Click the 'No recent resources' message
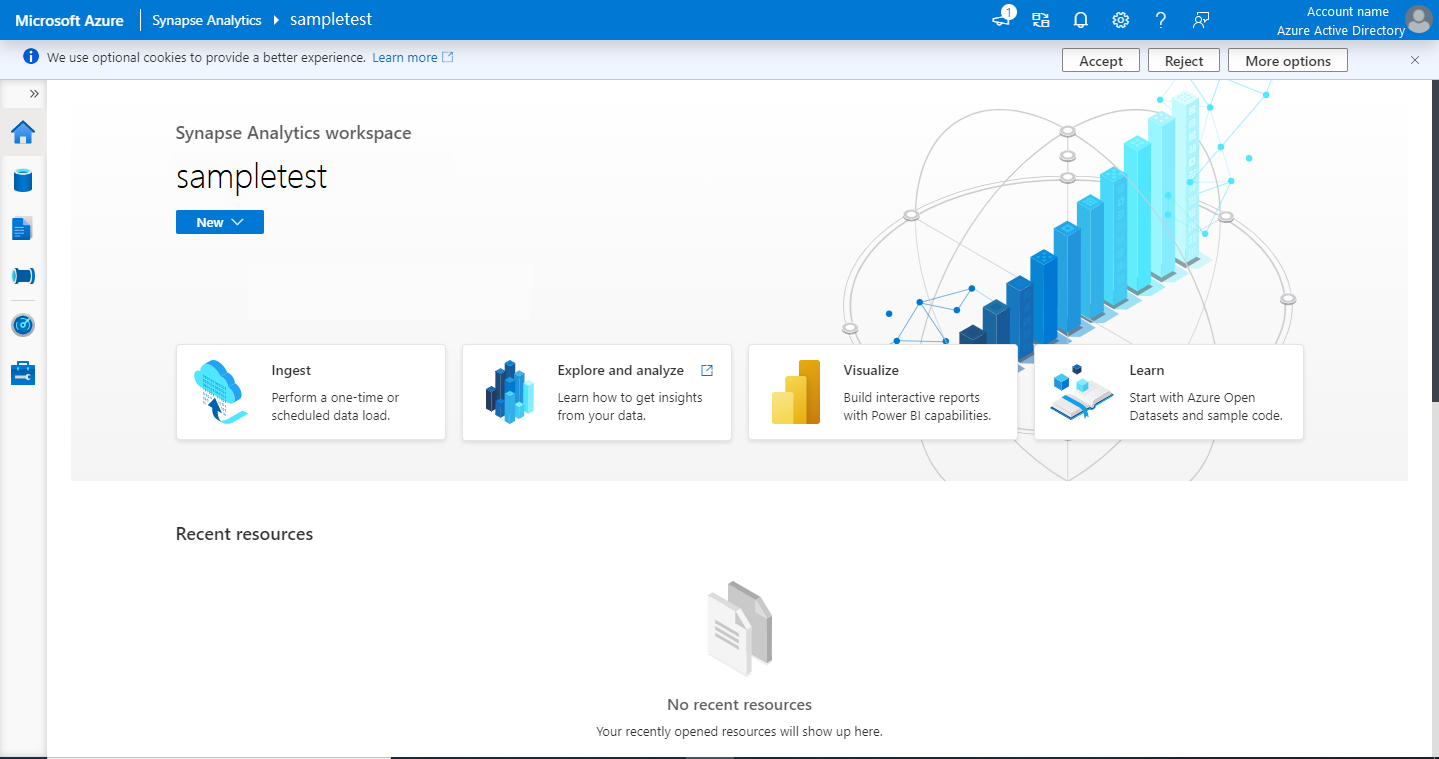This screenshot has height=759, width=1439. click(x=739, y=705)
